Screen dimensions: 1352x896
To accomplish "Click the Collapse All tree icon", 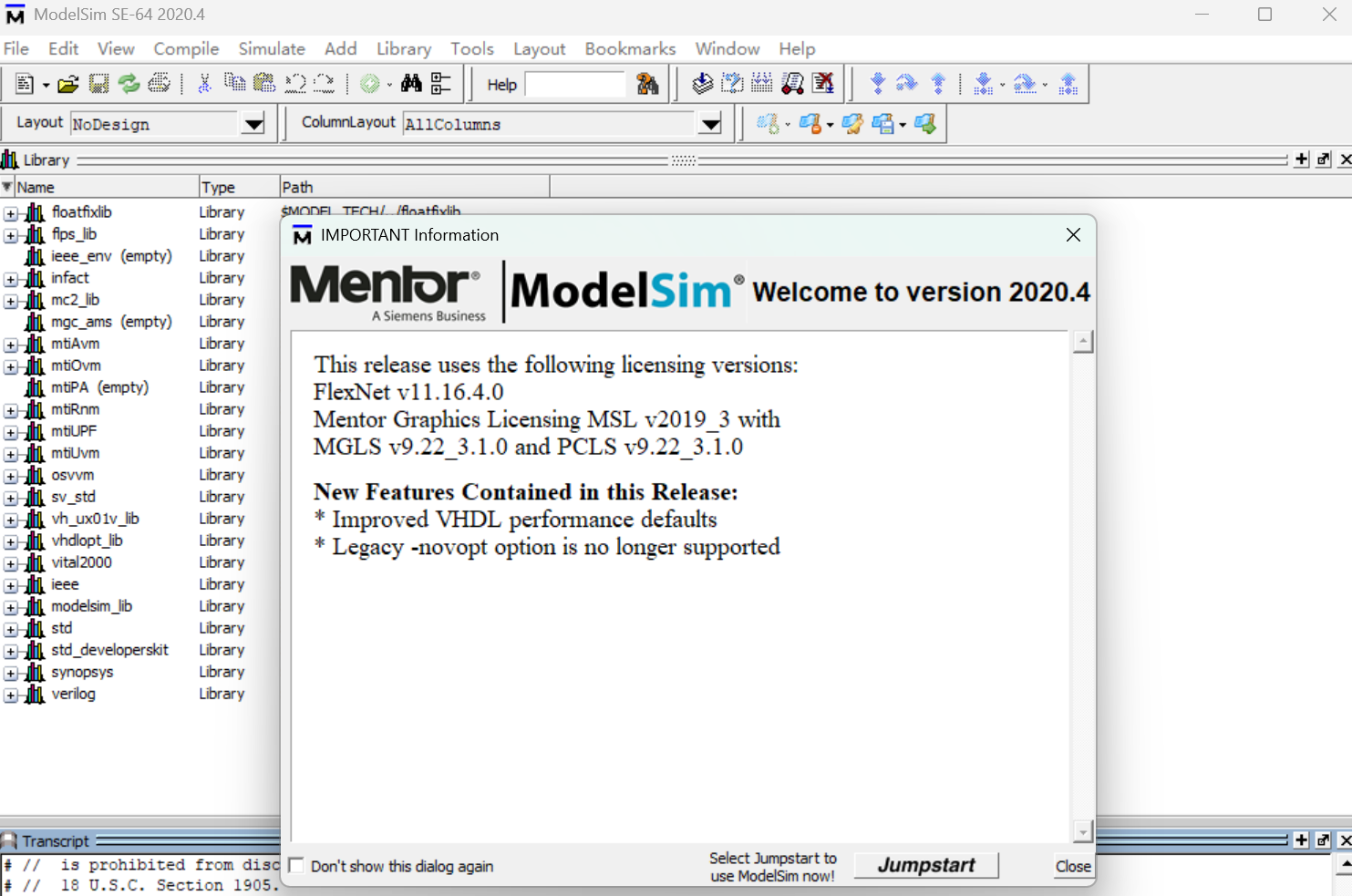I will [x=441, y=84].
